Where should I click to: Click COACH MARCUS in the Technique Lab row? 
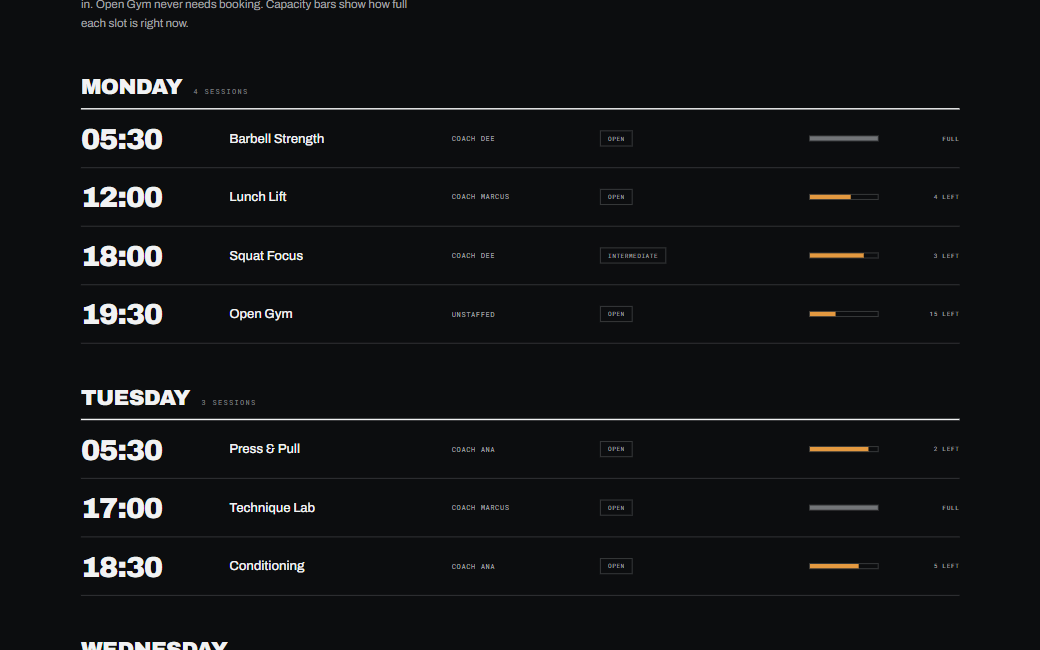481,507
